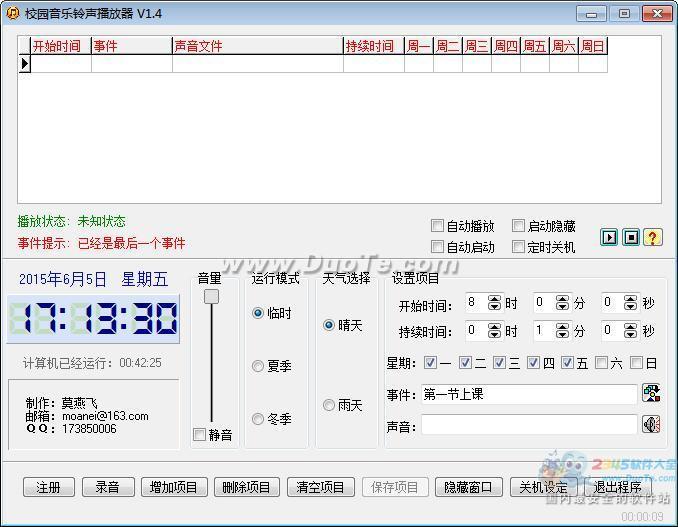The height and width of the screenshot is (527, 678).
Task: Uncheck weekday 三 checkbox
Action: (x=499, y=362)
